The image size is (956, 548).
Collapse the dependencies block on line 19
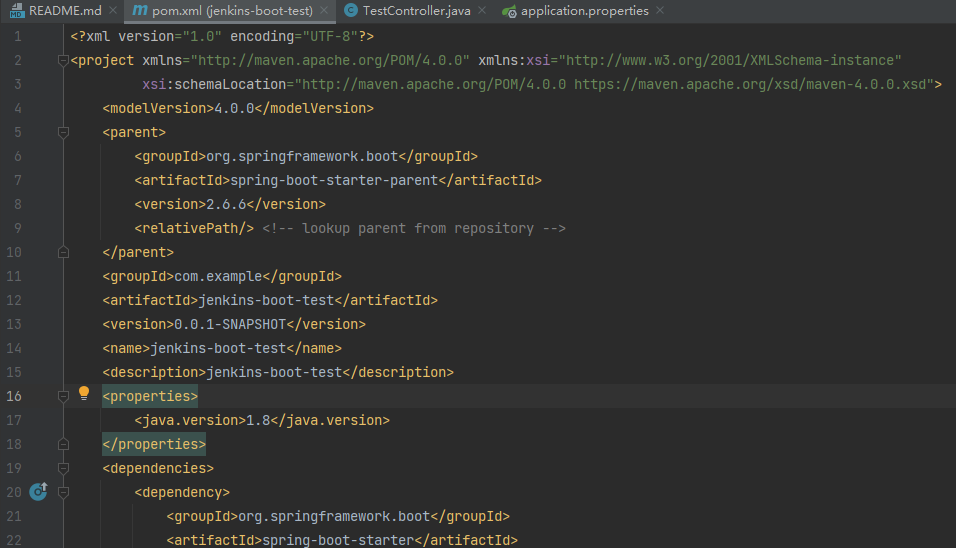(x=63, y=468)
